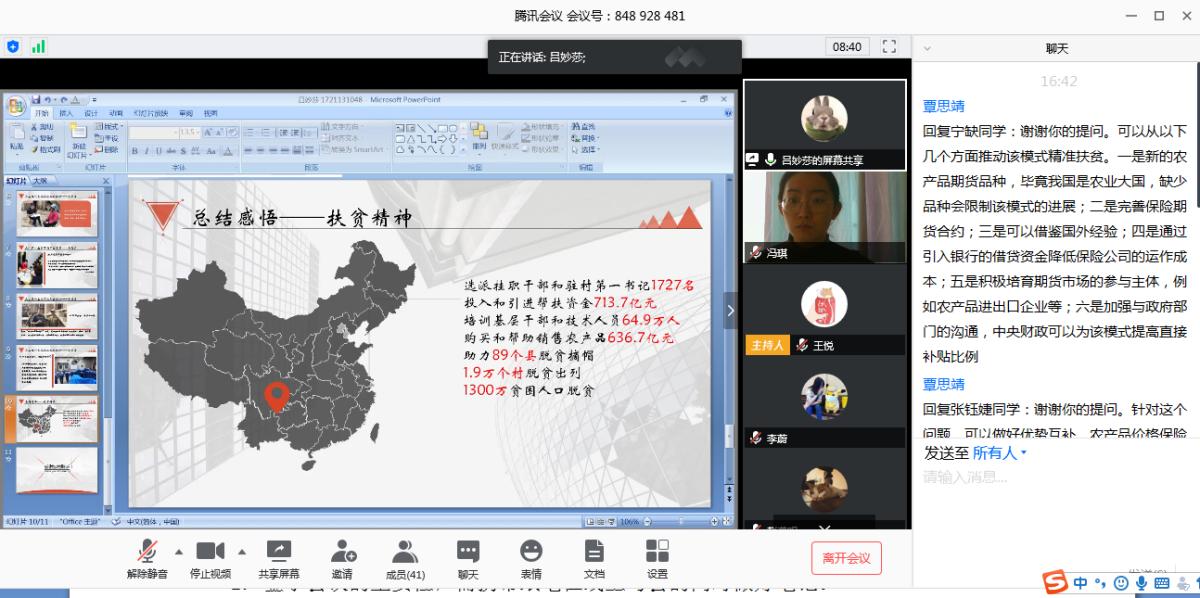Check the green network signal icon
This screenshot has height=598, width=1200.
pyautogui.click(x=38, y=47)
